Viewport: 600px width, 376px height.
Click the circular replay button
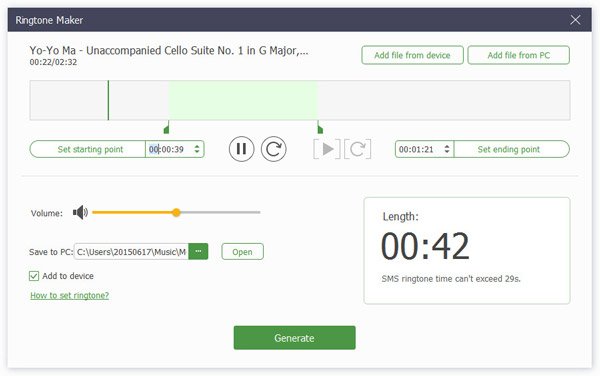(274, 149)
